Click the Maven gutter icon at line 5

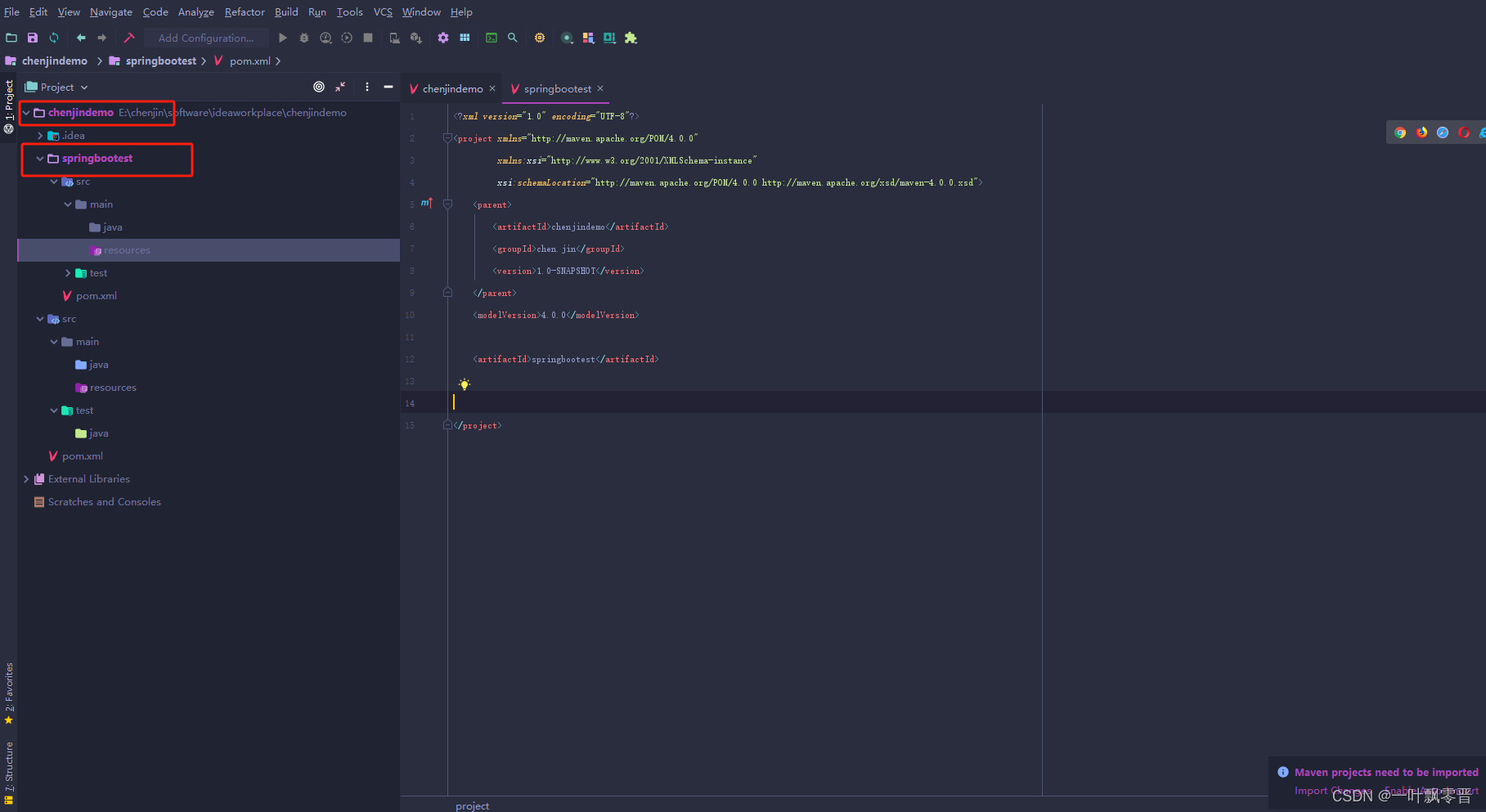pyautogui.click(x=426, y=203)
